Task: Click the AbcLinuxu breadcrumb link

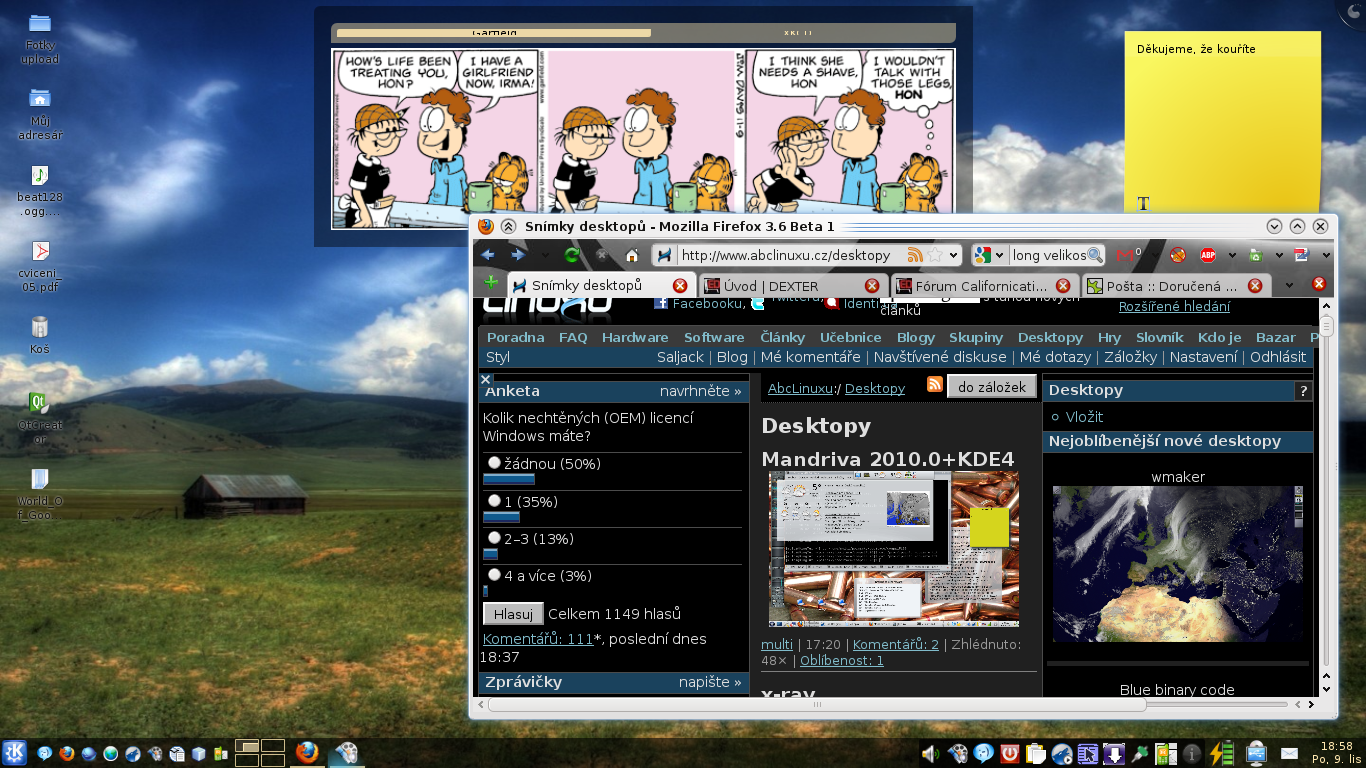Action: point(800,388)
